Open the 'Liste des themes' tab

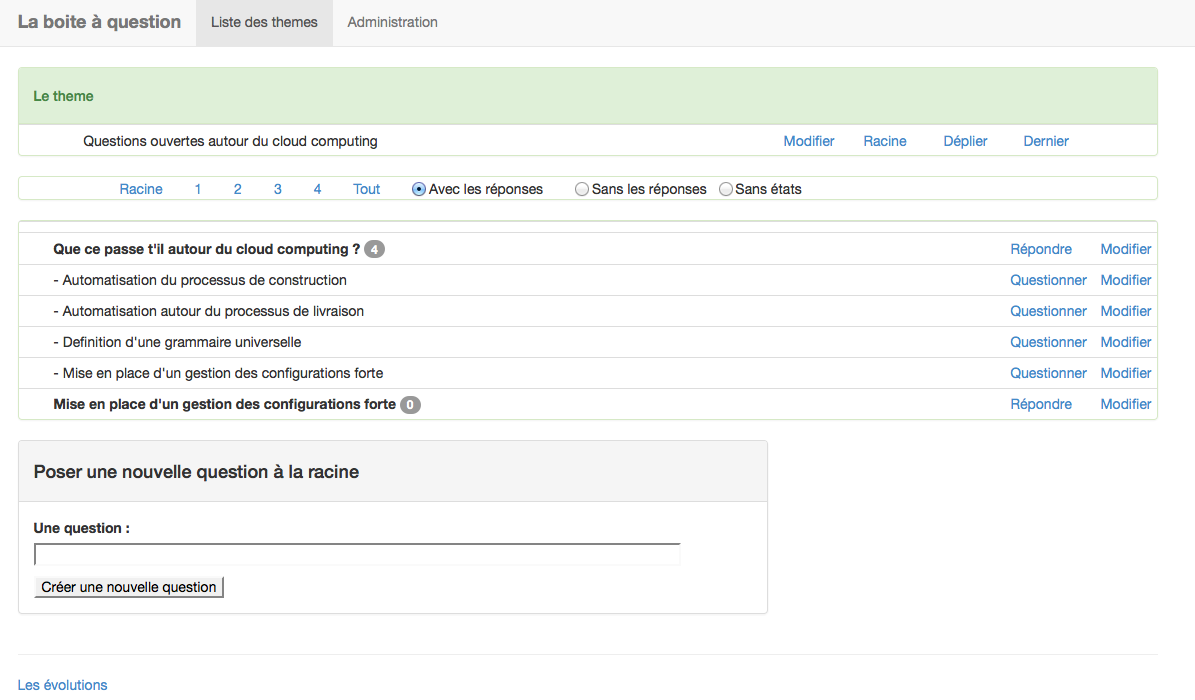pyautogui.click(x=264, y=22)
